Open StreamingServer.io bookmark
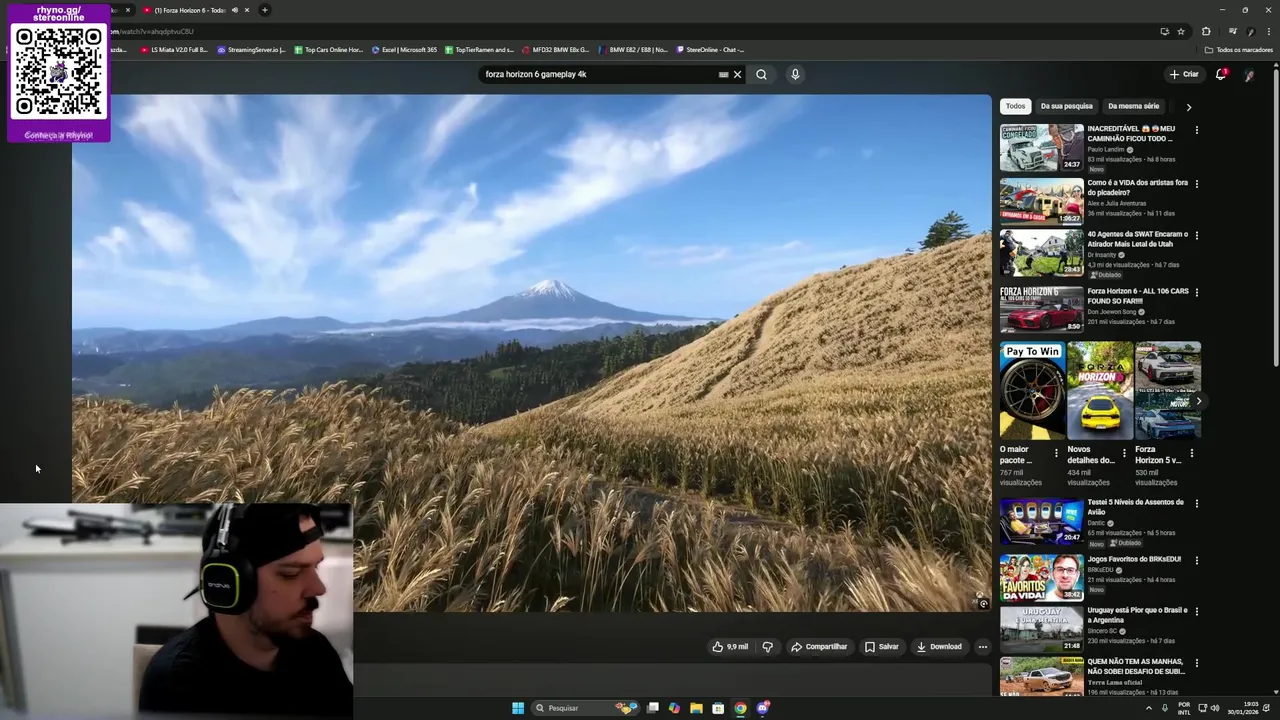This screenshot has width=1280, height=720. [251, 49]
